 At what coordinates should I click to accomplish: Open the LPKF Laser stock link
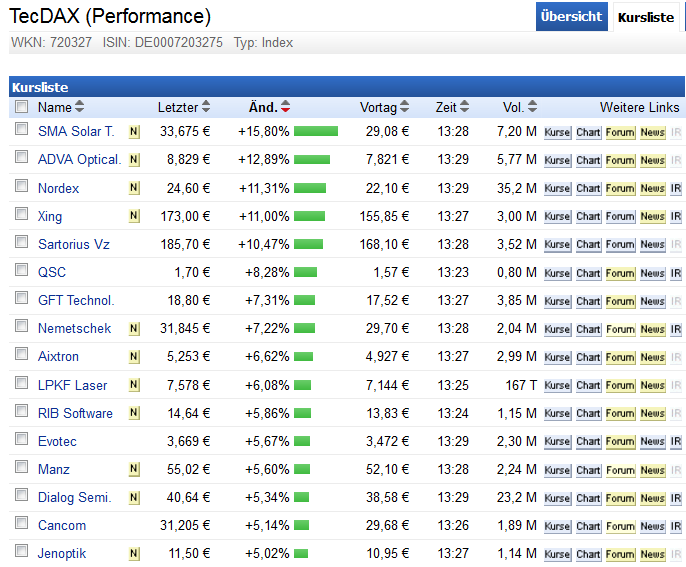[x=73, y=385]
